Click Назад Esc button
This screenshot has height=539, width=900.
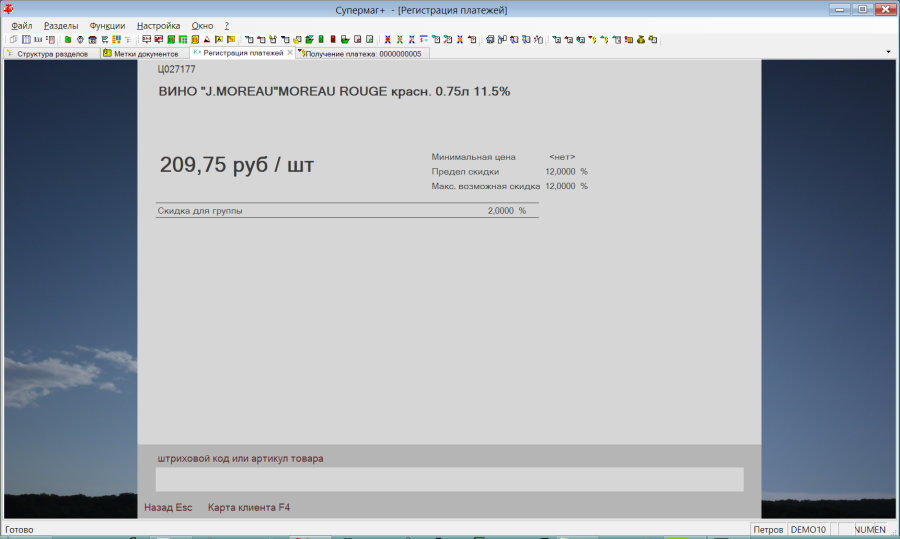click(168, 507)
